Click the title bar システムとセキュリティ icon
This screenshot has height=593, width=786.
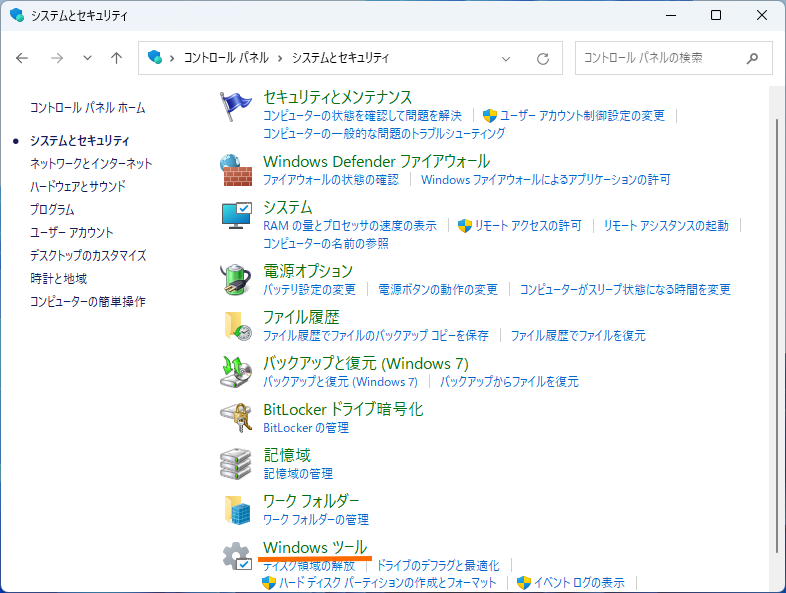tap(17, 15)
